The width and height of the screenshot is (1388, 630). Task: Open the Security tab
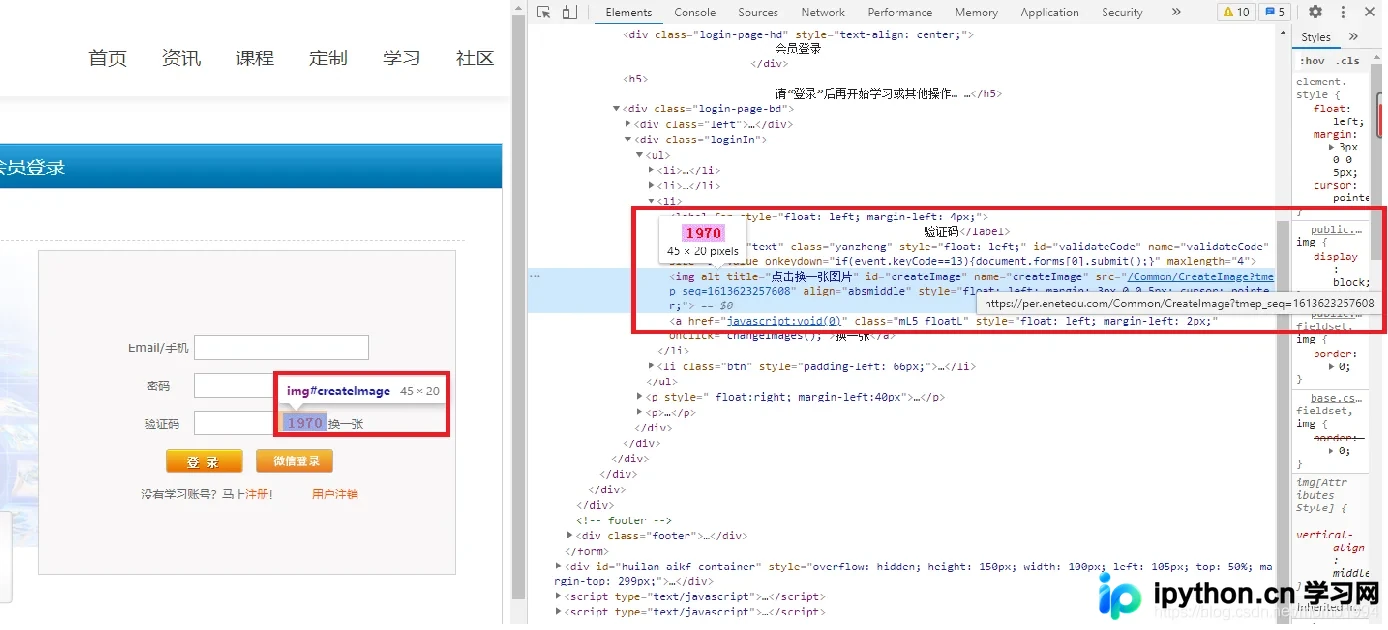tap(1122, 12)
